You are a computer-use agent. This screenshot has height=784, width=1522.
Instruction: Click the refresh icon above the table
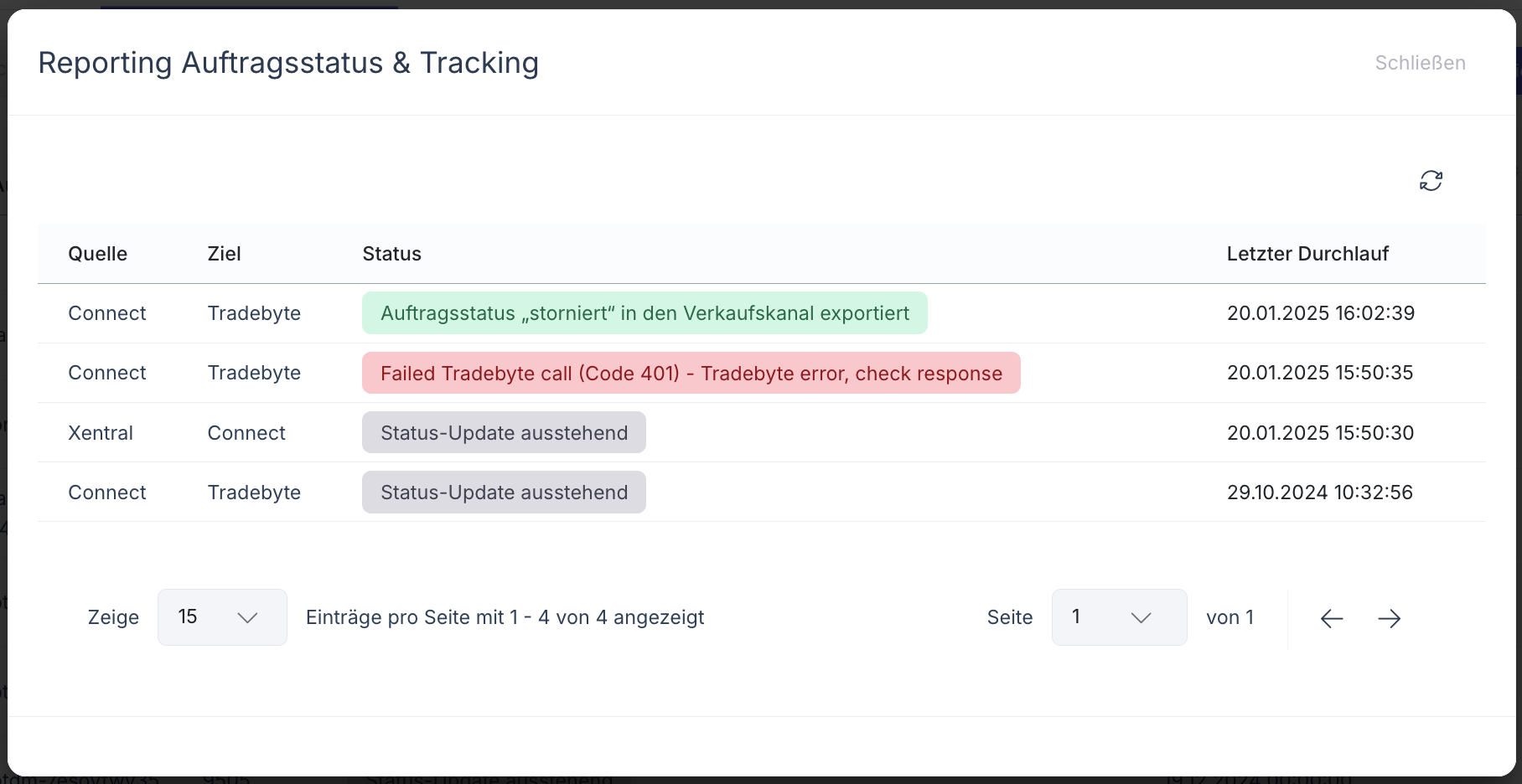click(1431, 180)
